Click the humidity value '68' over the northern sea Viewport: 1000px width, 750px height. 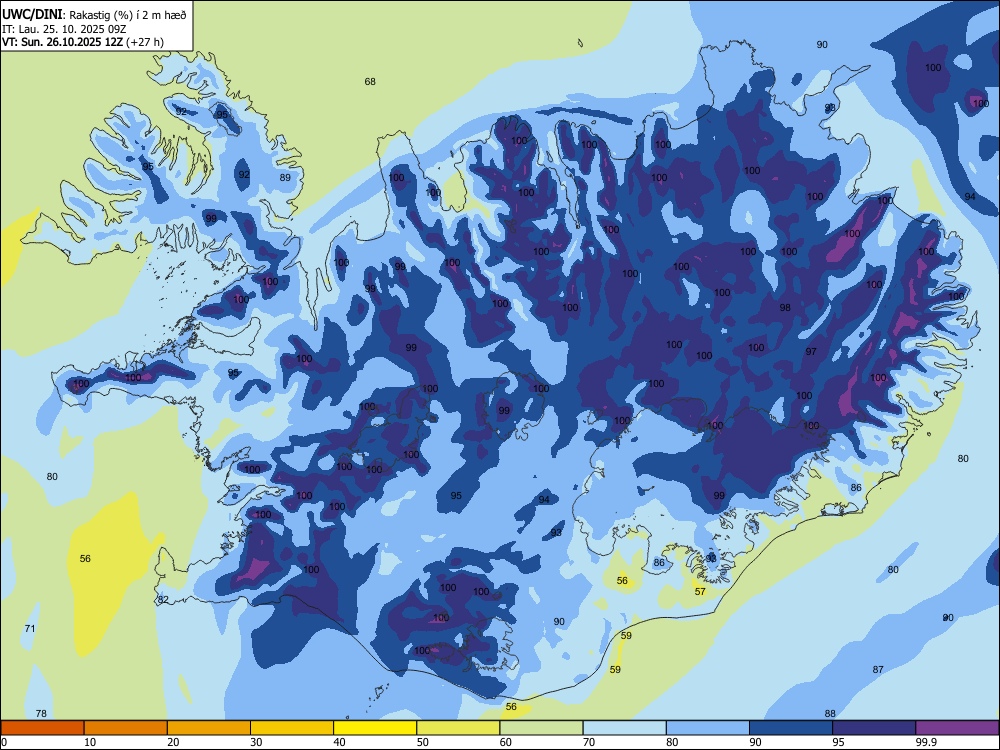pyautogui.click(x=370, y=82)
